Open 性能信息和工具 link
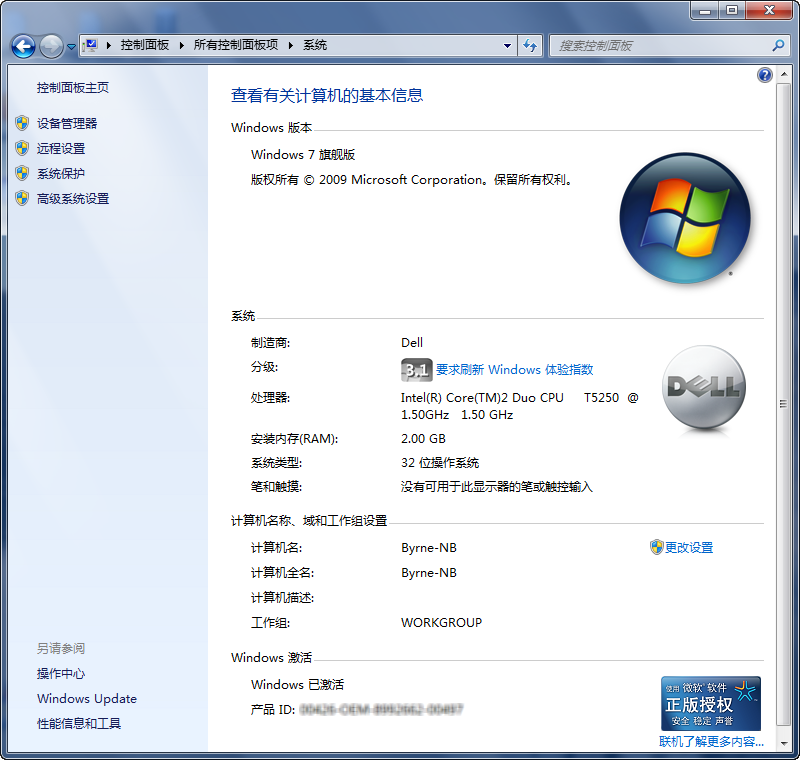This screenshot has width=800, height=760. tap(79, 723)
